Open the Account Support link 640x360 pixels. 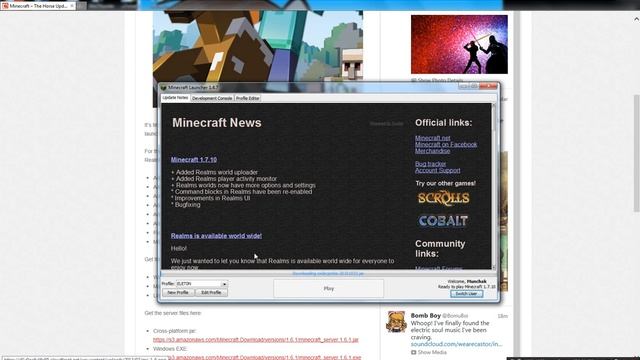438,171
